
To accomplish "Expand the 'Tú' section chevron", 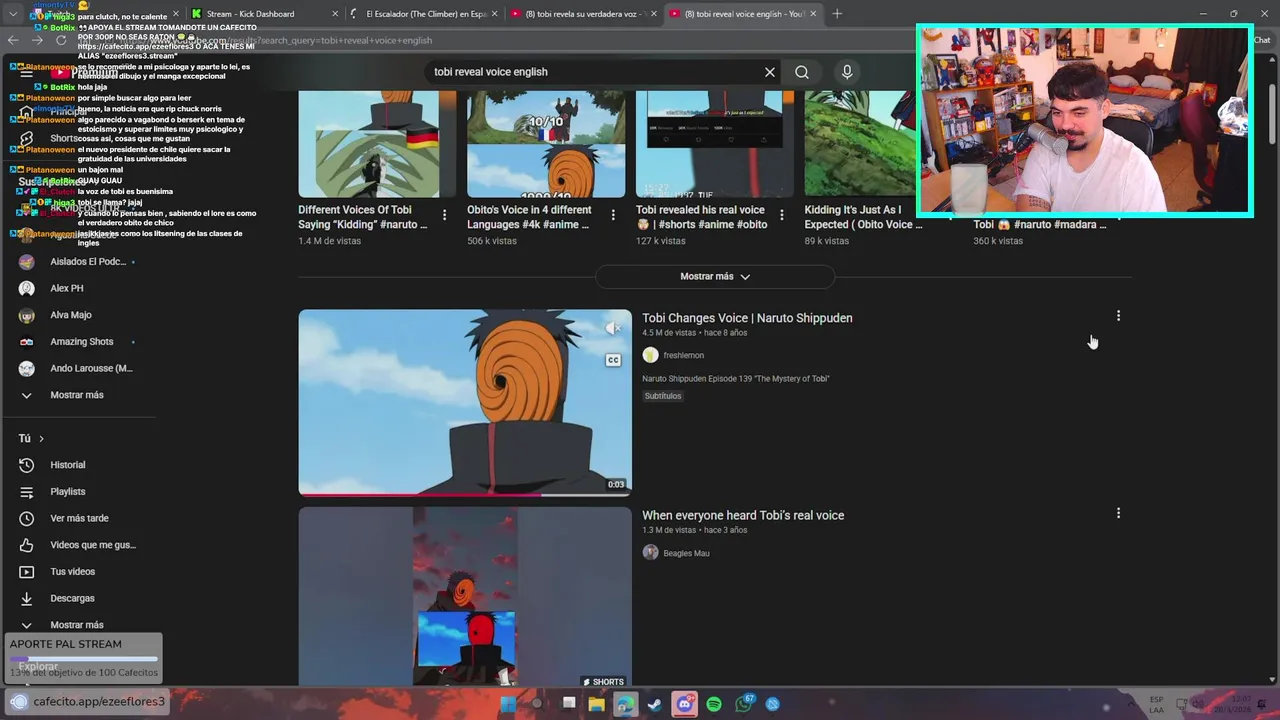I will click(41, 439).
